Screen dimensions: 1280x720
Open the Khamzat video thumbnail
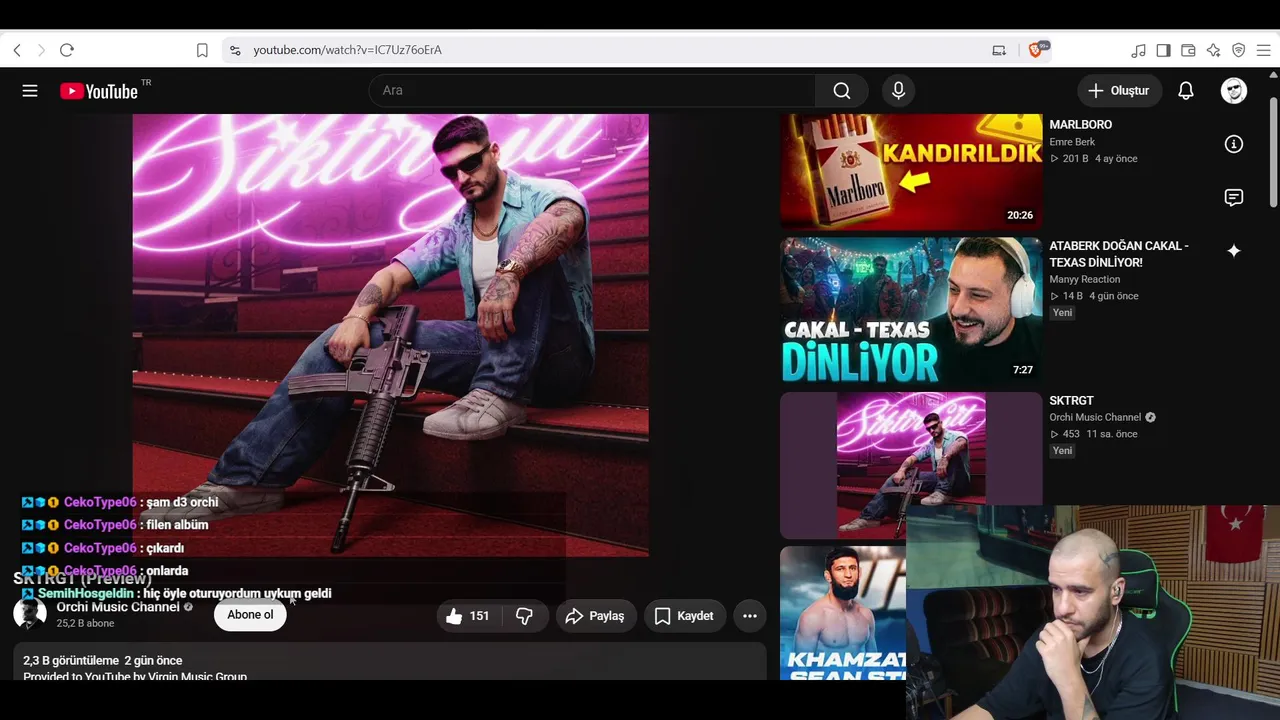(x=843, y=613)
